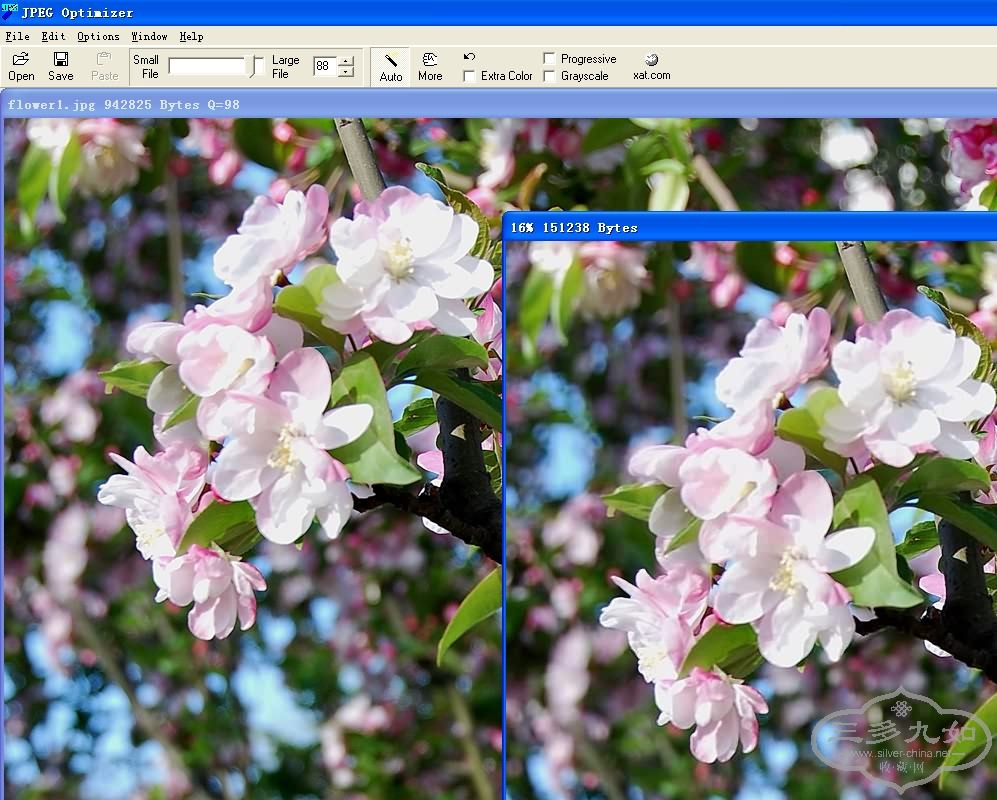Open the More options tool
Image resolution: width=997 pixels, height=800 pixels.
click(x=430, y=60)
